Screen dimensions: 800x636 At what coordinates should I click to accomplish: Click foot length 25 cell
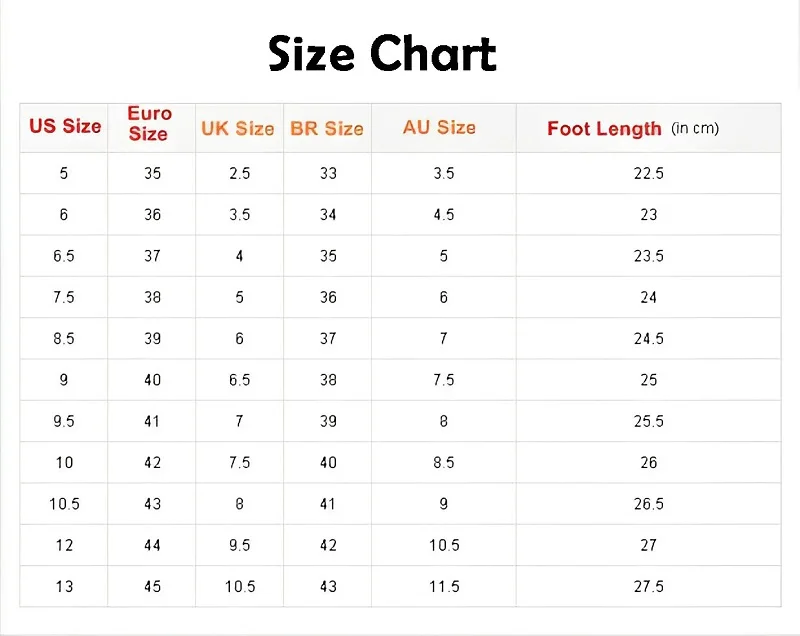(648, 380)
